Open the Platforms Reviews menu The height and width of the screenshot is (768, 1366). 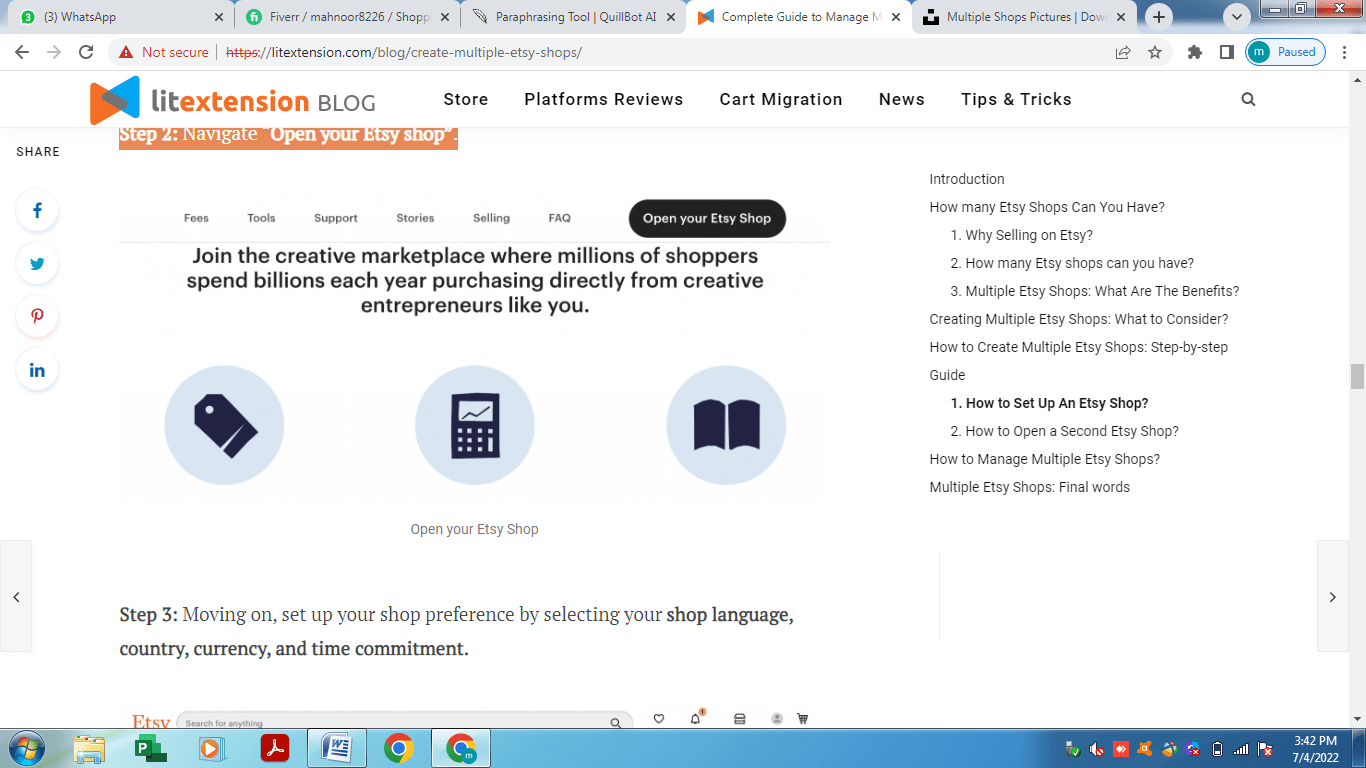[604, 99]
